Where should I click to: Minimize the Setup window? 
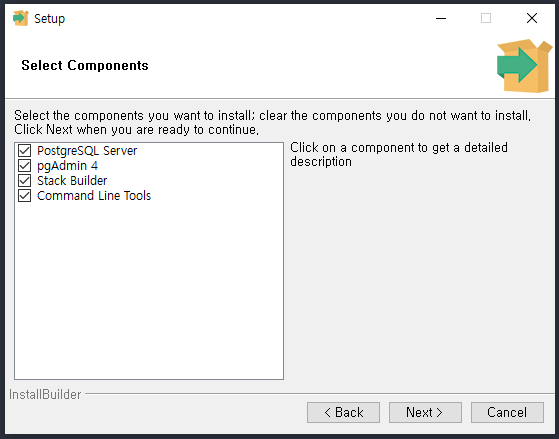click(x=441, y=18)
